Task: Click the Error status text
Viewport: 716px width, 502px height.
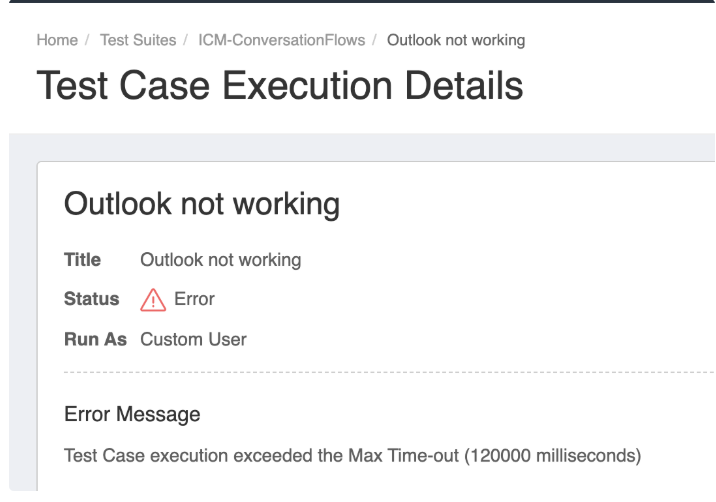Action: coord(194,299)
